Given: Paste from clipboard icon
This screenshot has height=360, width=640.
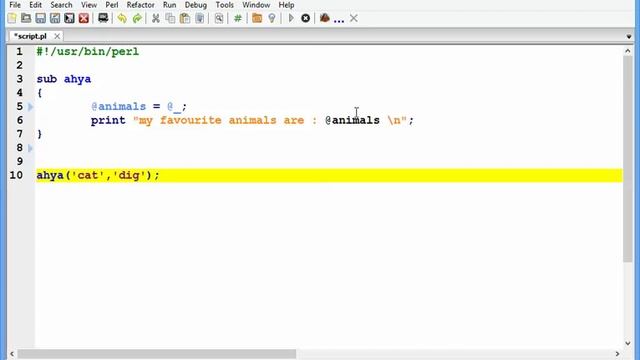Looking at the screenshot, I should click(x=185, y=18).
